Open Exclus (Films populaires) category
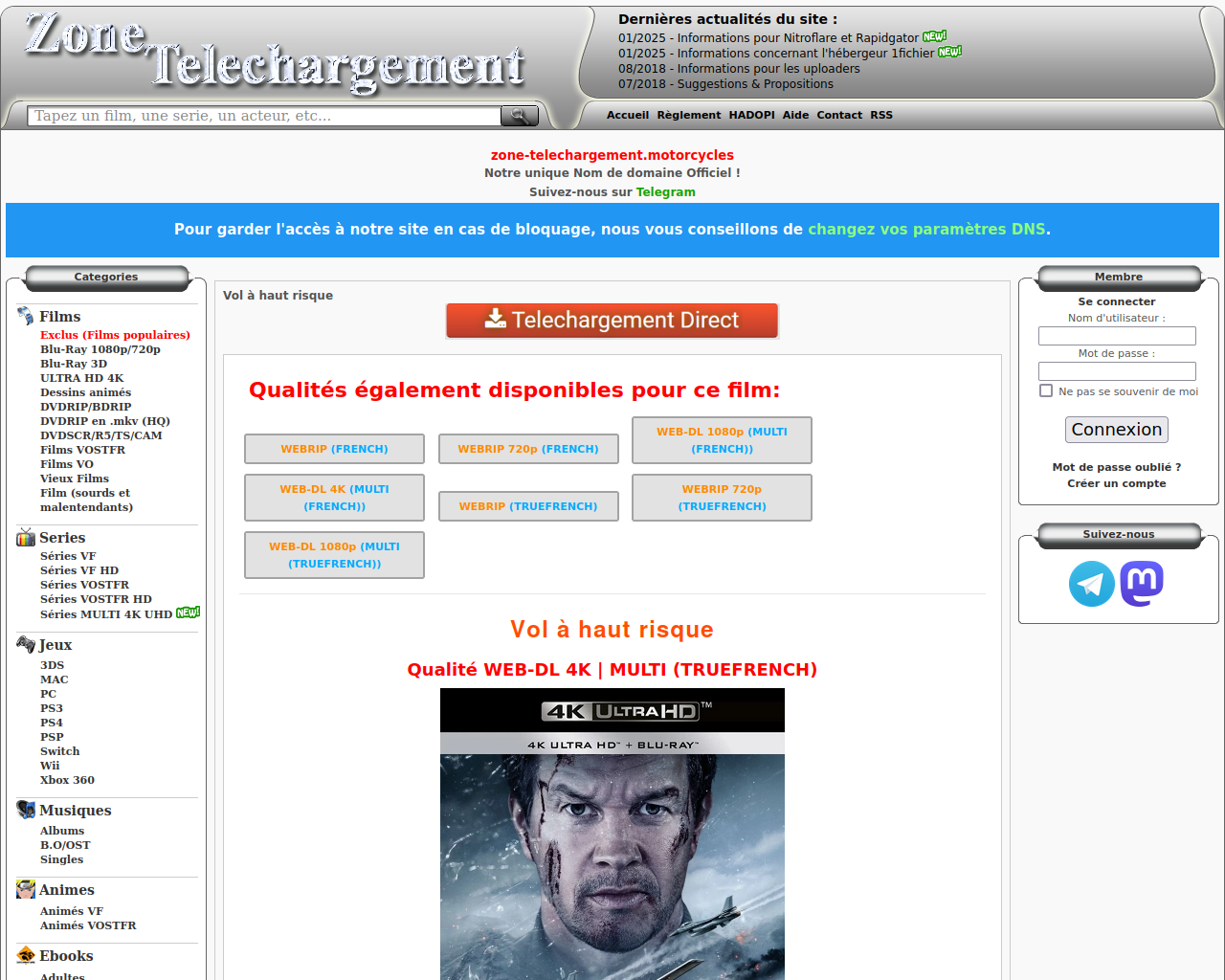 pyautogui.click(x=115, y=335)
